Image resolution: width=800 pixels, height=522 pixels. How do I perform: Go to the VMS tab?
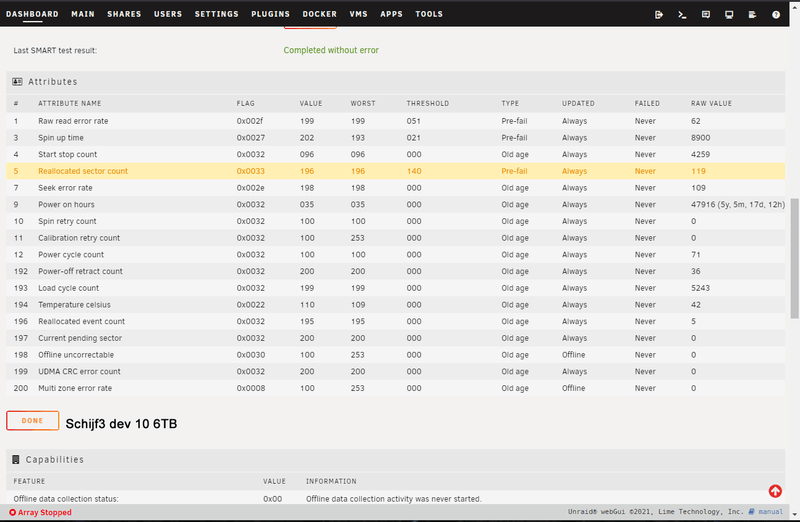pos(358,14)
